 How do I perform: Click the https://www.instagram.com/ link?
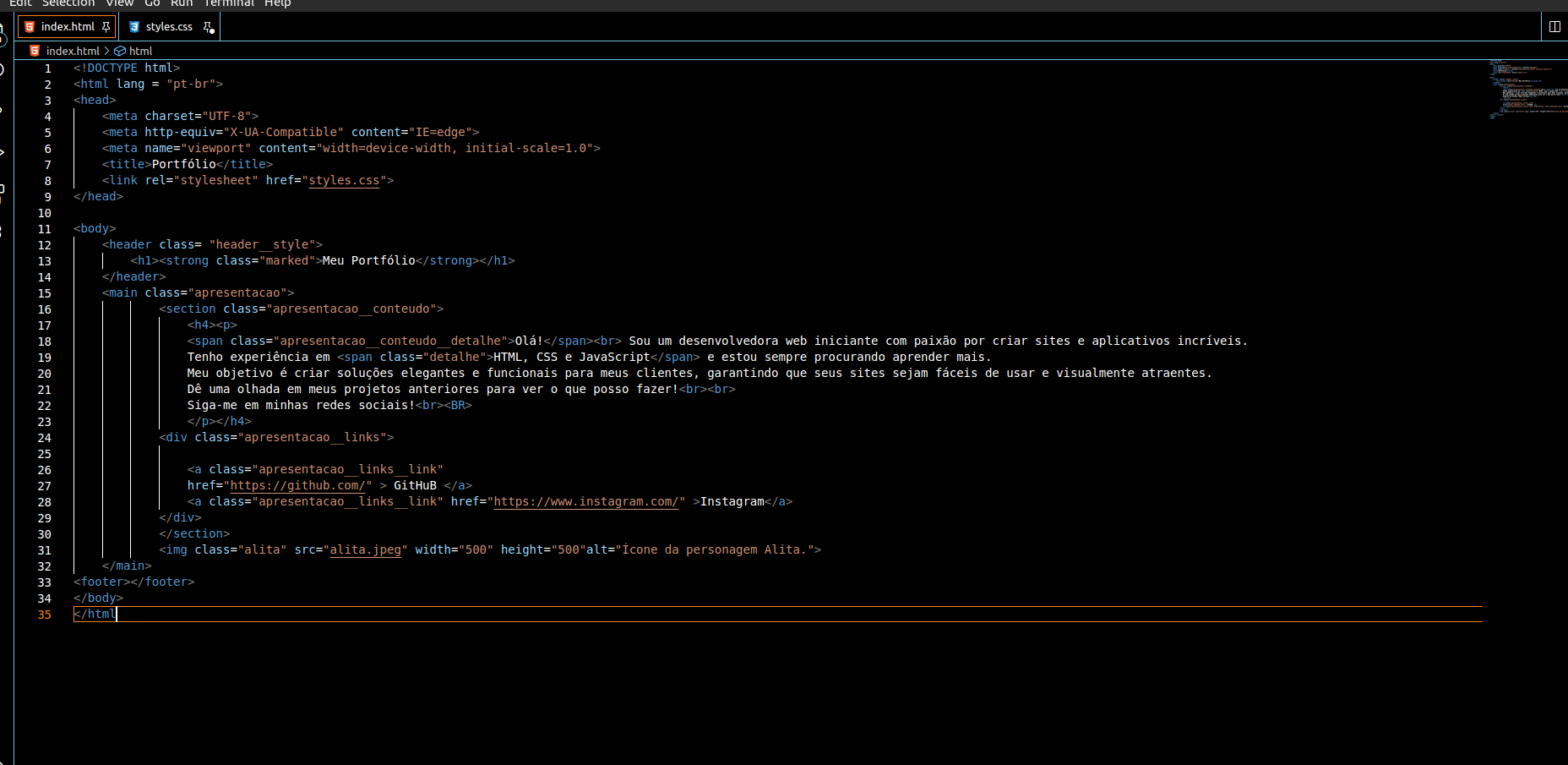585,501
